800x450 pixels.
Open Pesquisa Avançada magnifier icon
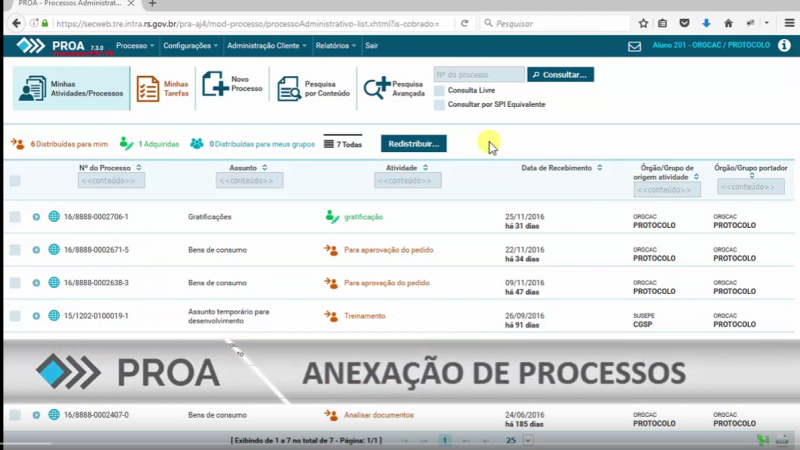[x=377, y=88]
